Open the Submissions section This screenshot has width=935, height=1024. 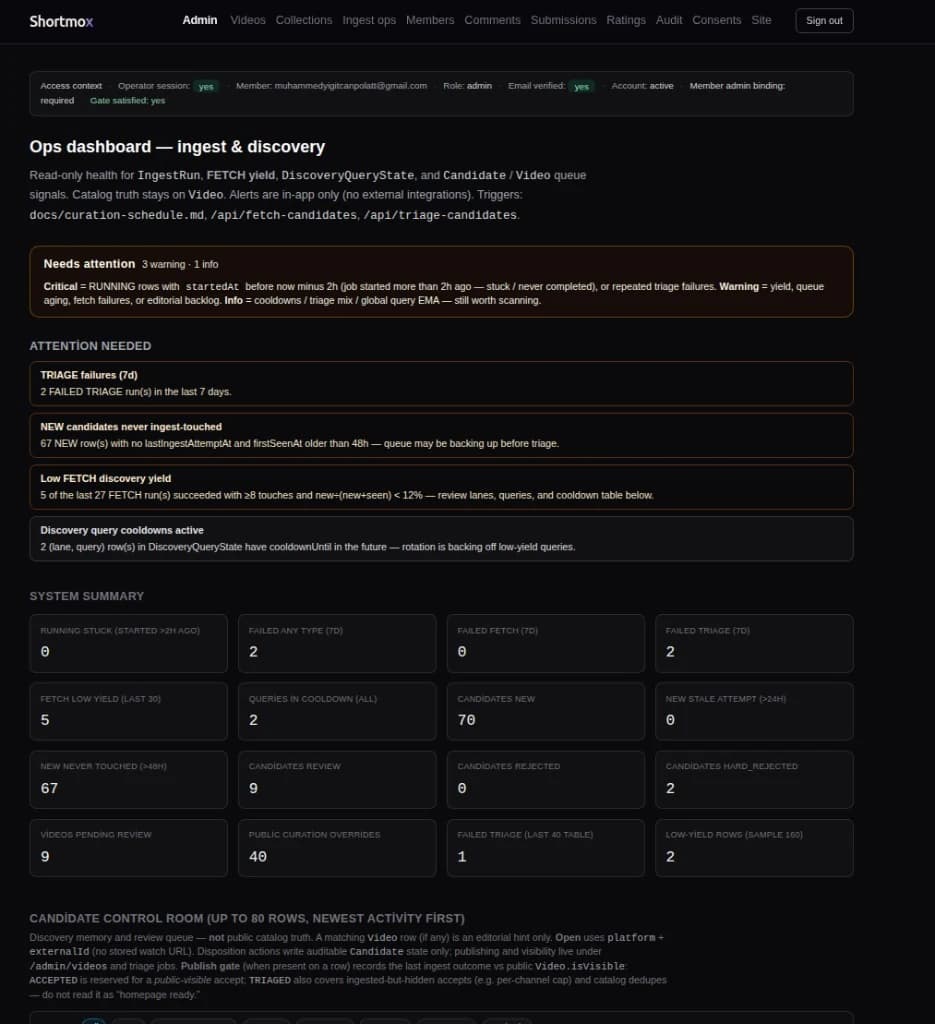tap(563, 20)
